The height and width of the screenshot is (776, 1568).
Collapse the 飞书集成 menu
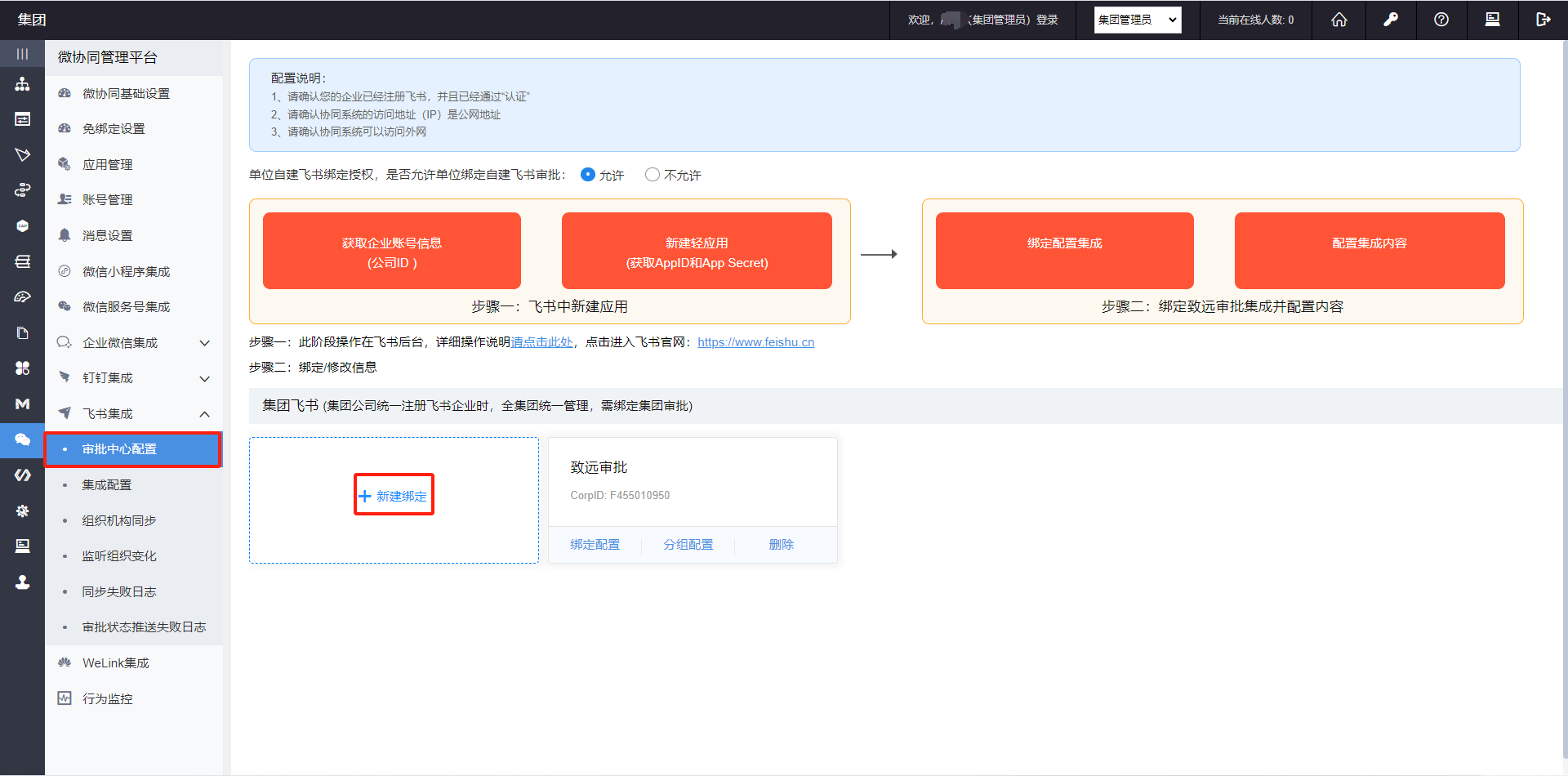[134, 414]
